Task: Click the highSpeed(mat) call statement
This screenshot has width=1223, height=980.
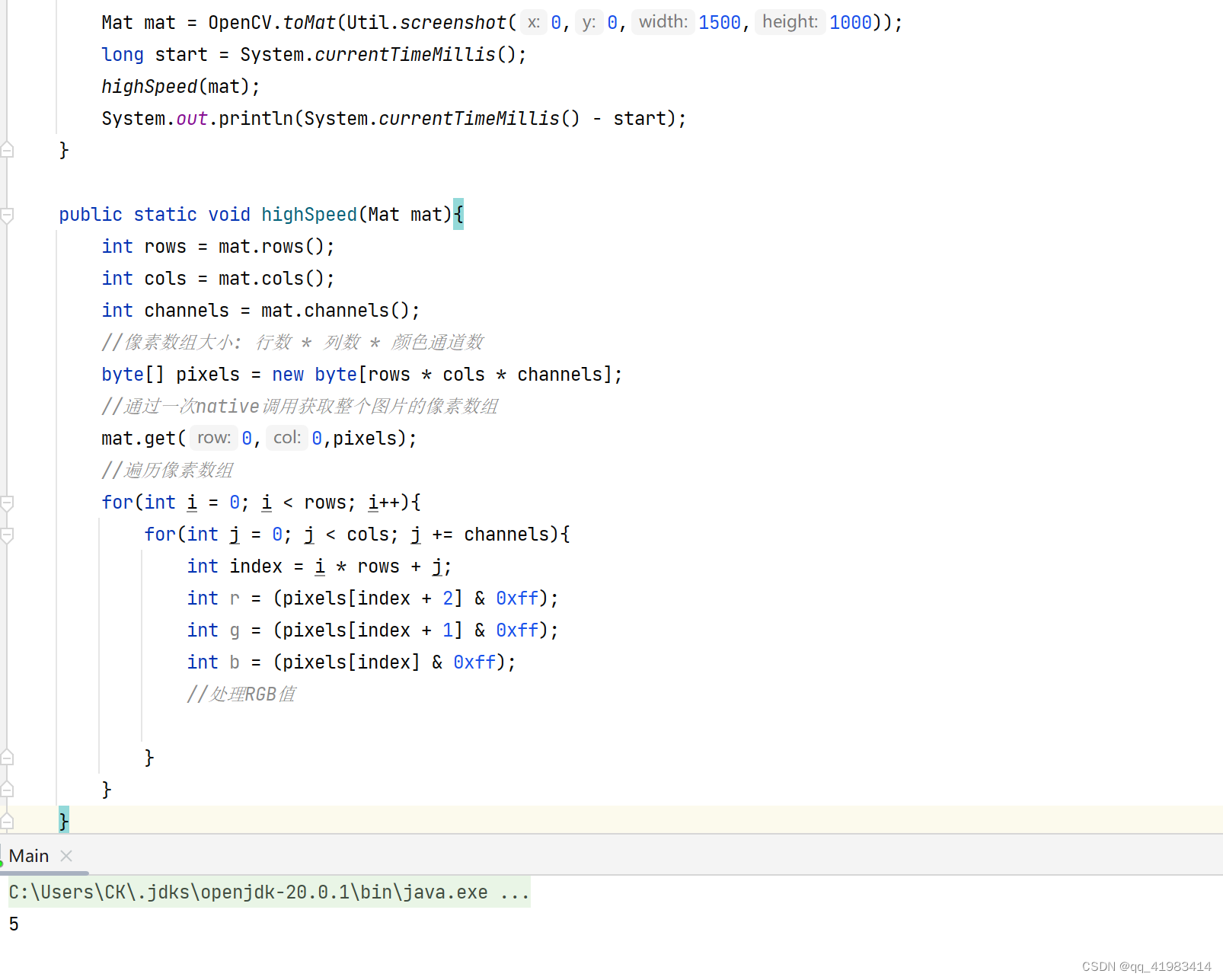Action: coord(180,87)
